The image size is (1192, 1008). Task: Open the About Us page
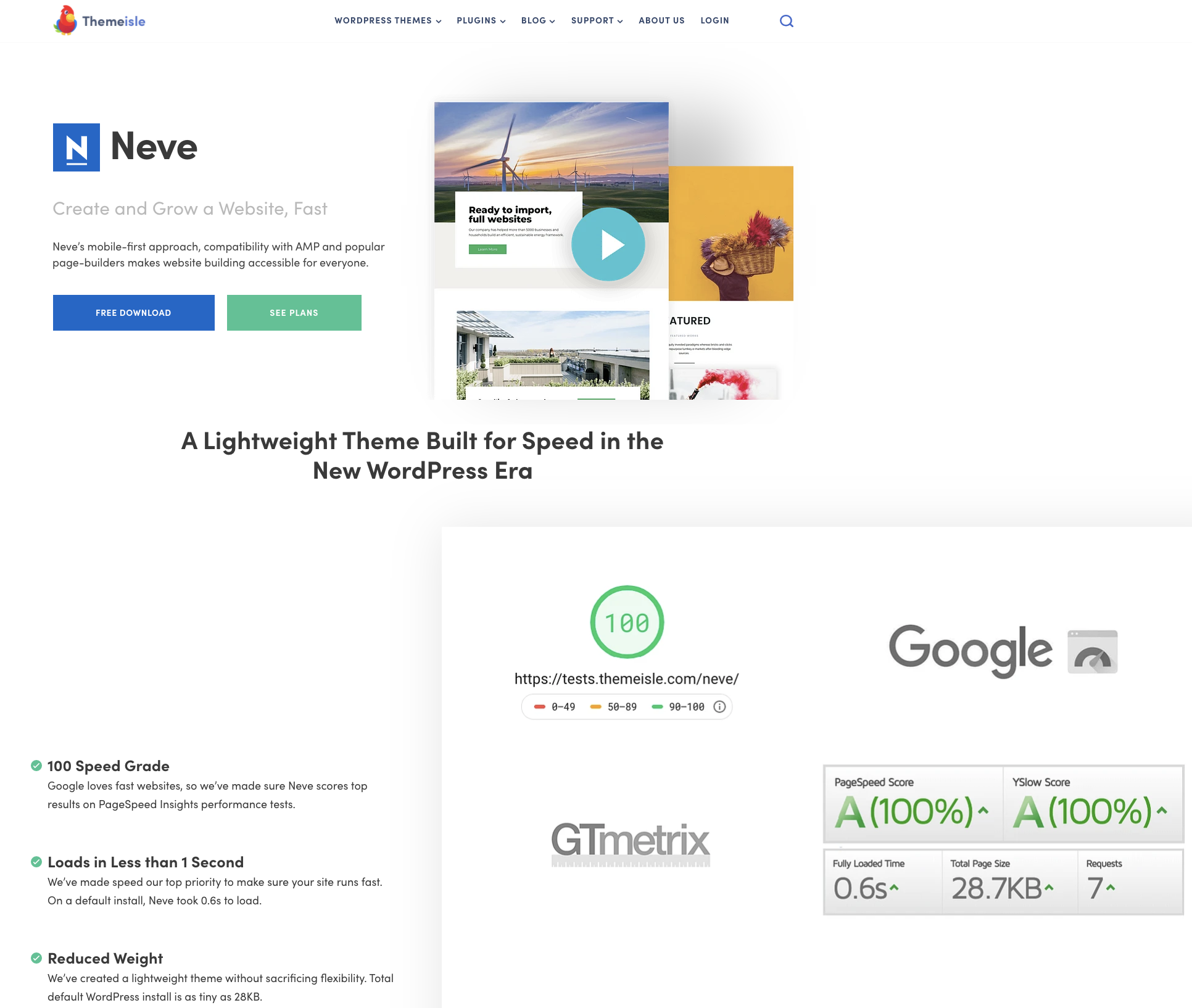[661, 20]
